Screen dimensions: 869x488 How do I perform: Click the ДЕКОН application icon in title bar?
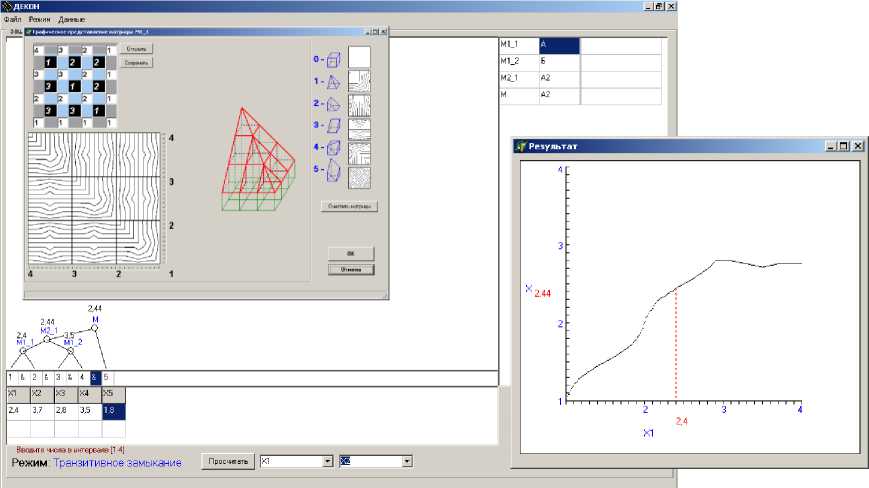(x=7, y=6)
